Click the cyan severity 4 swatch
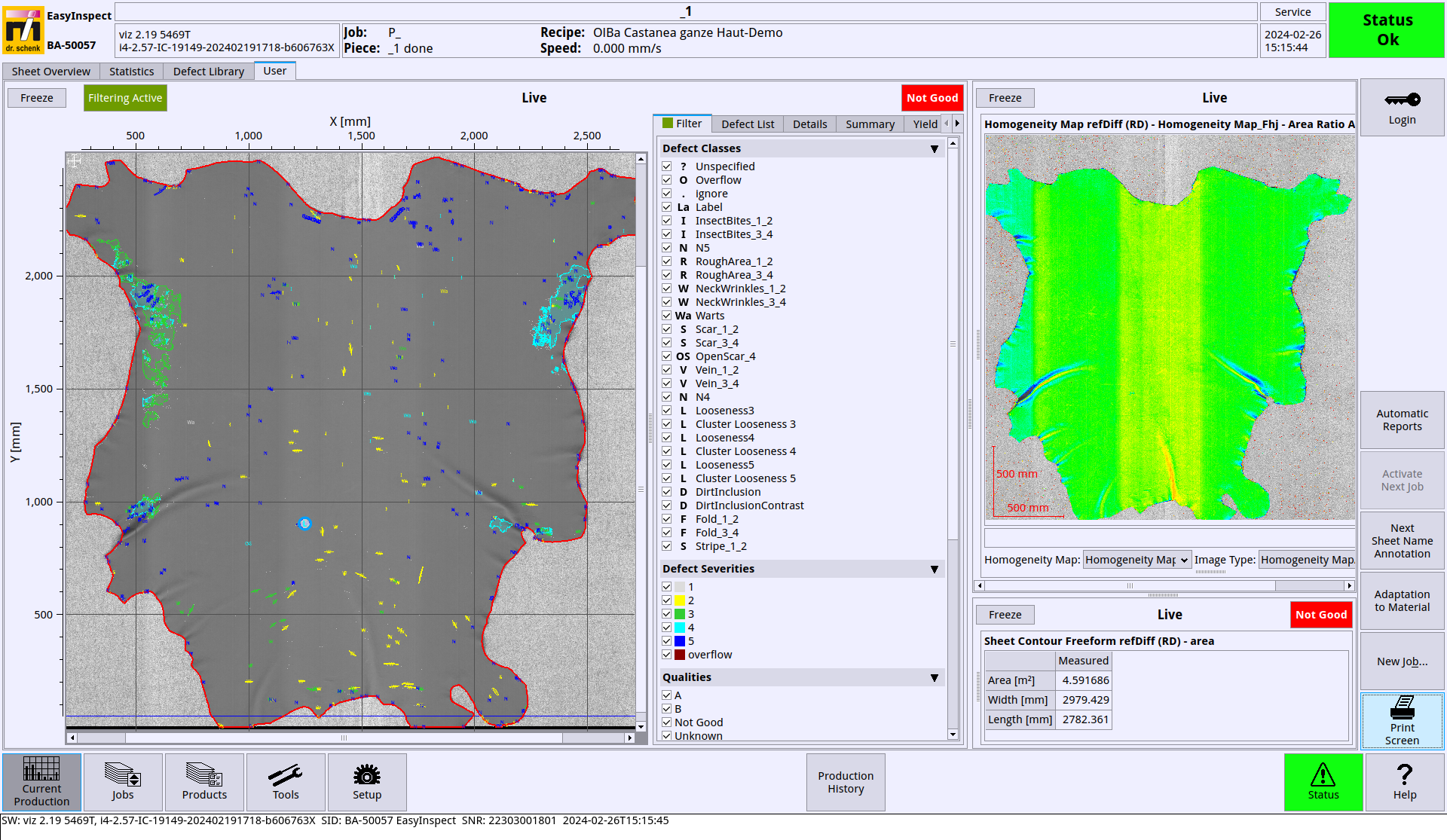Viewport: 1447px width, 840px height. (680, 628)
